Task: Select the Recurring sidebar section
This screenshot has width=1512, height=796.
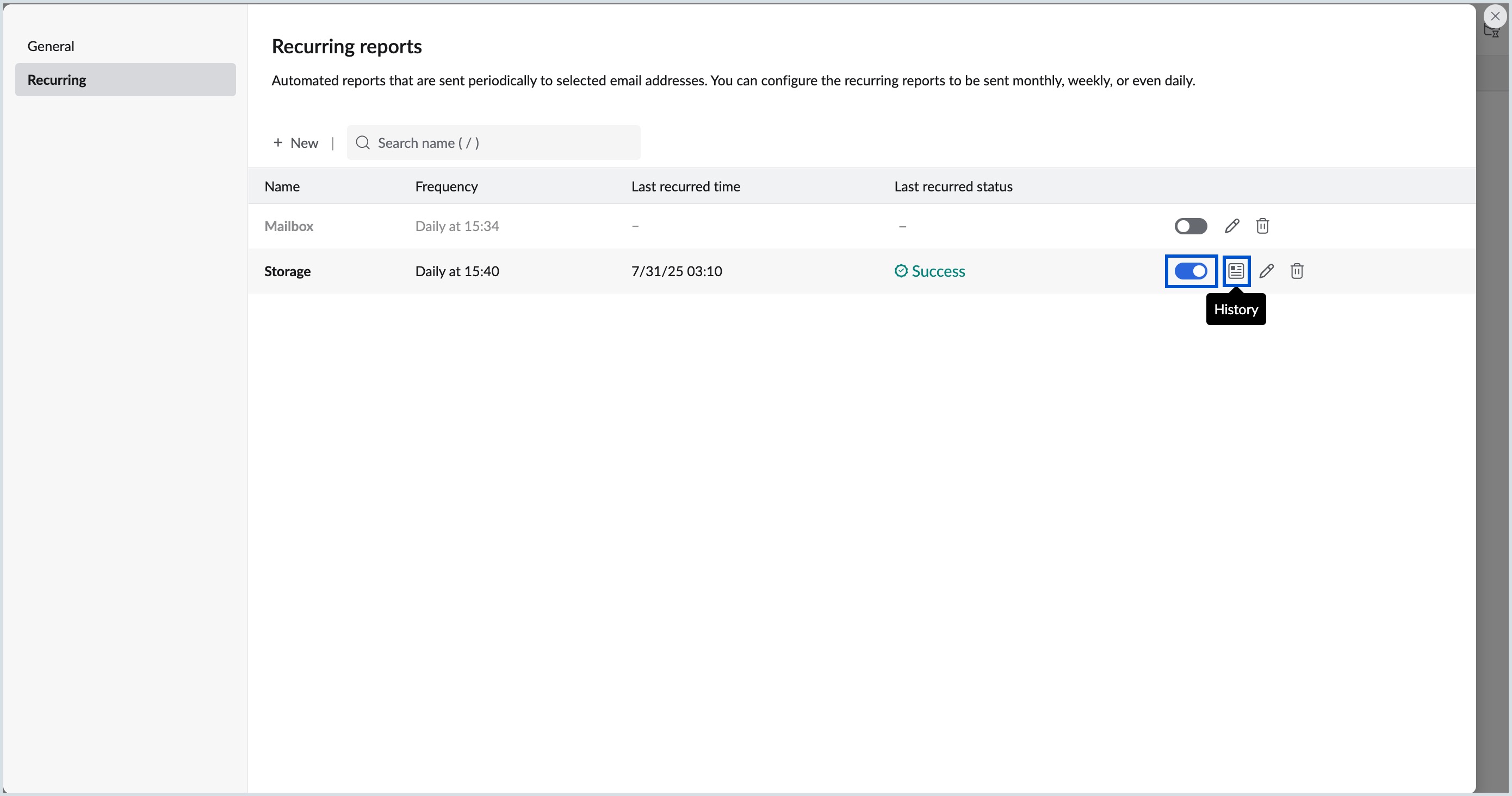Action: (x=57, y=79)
